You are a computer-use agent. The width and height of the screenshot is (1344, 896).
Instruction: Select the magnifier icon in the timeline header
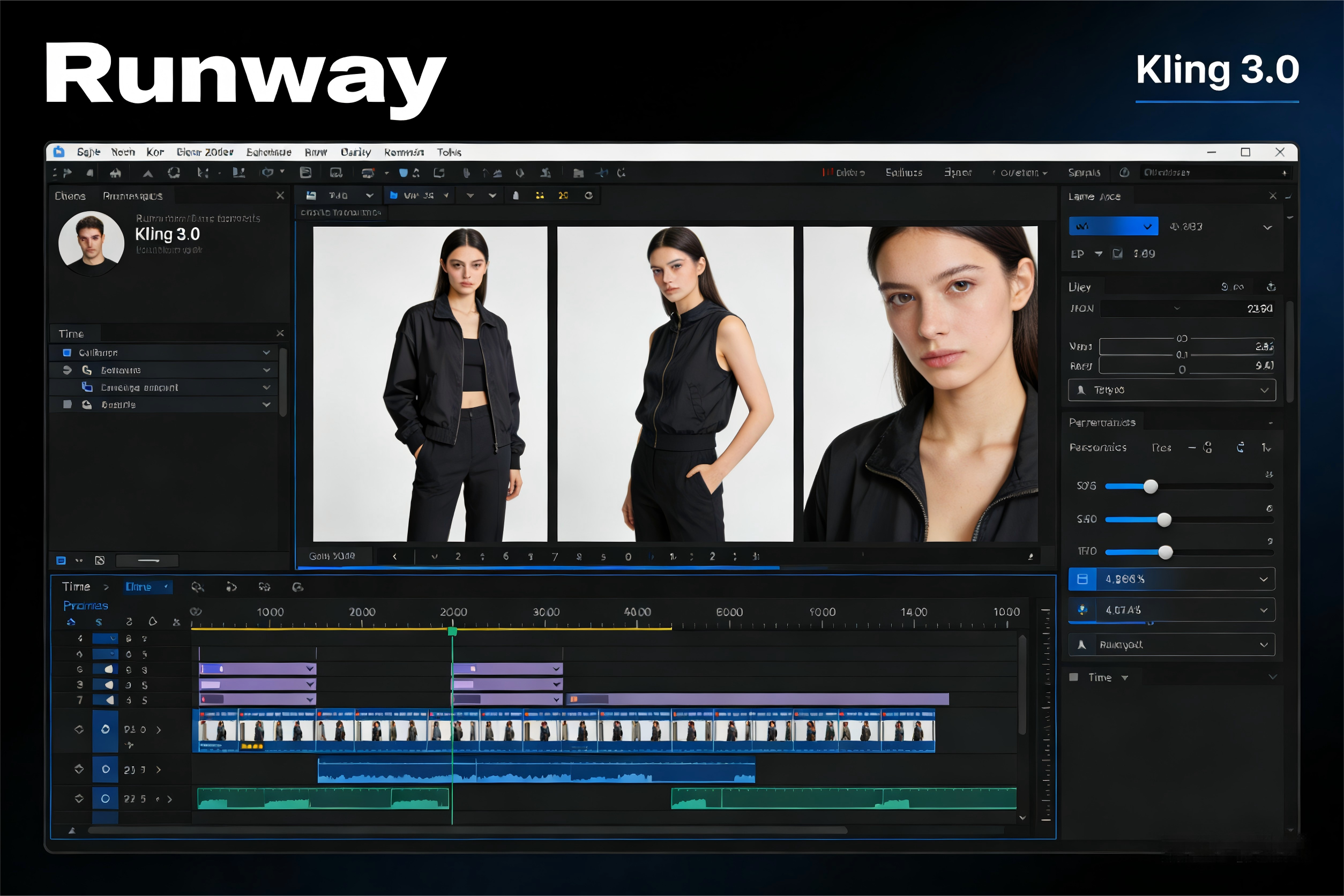(199, 587)
